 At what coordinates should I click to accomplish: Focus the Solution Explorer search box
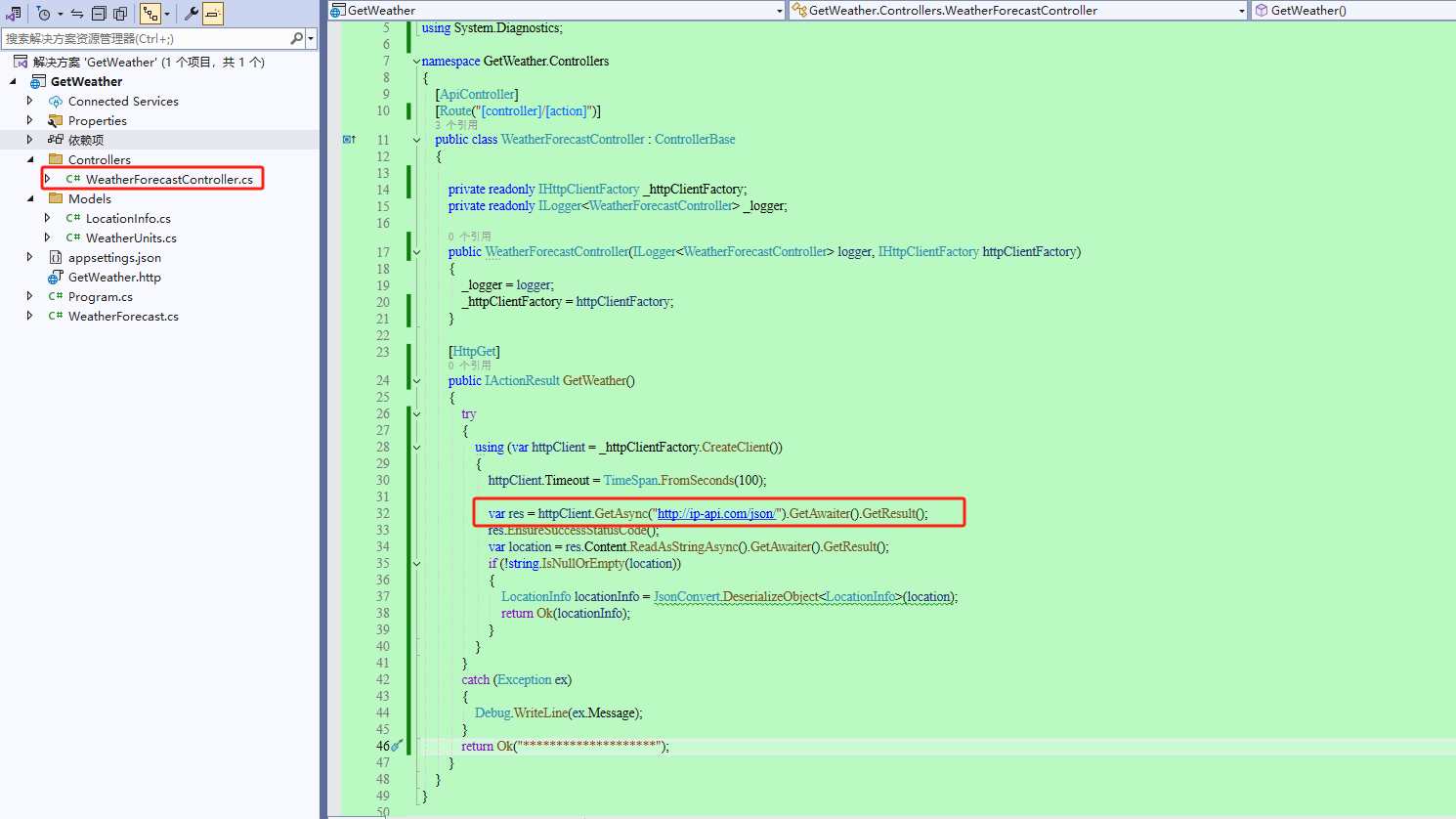[147, 39]
